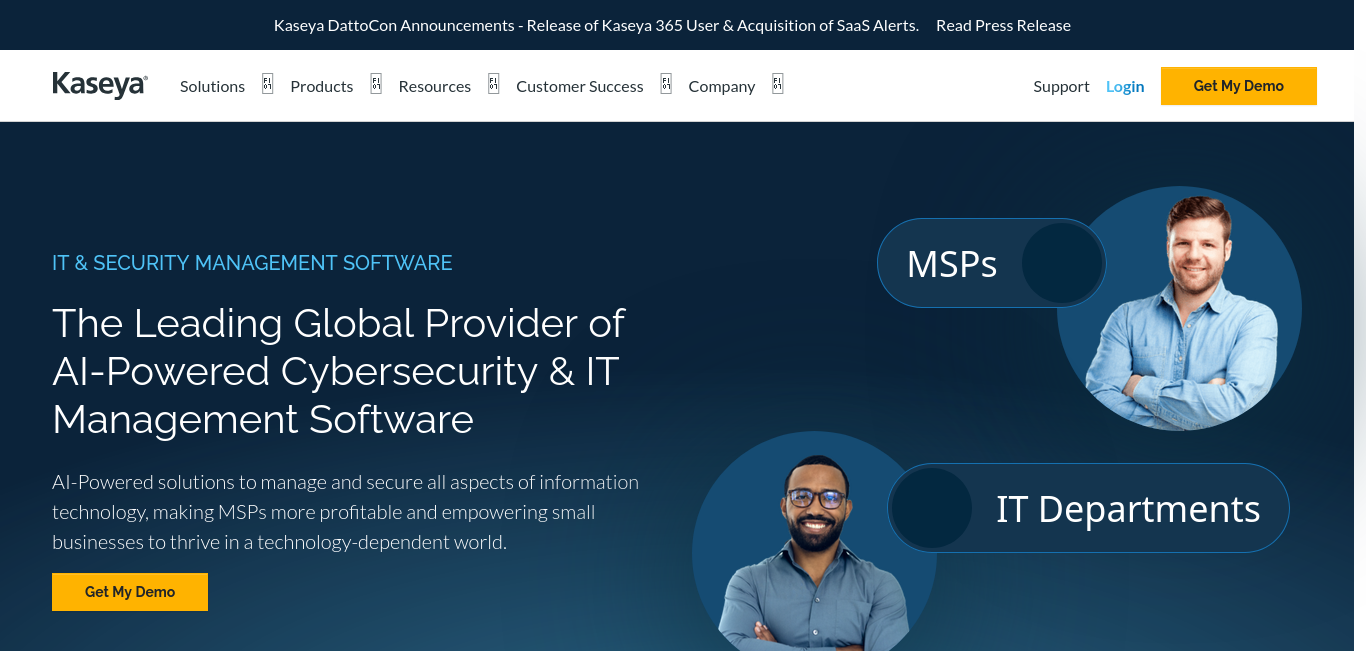Expand the arrow icon next to Customer Success

point(666,83)
